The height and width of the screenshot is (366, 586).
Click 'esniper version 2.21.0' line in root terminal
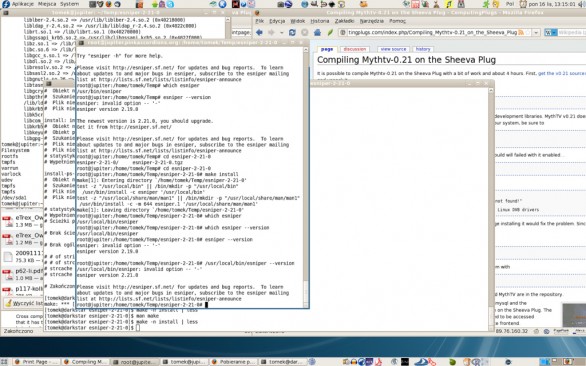(108, 275)
